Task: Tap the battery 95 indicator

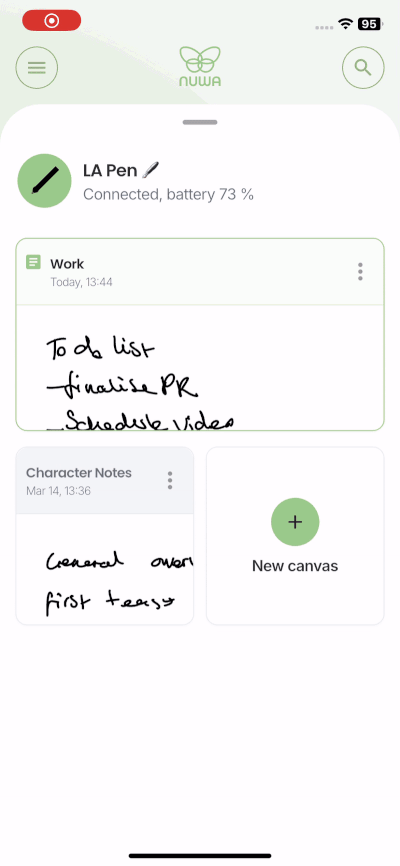Action: [x=369, y=24]
